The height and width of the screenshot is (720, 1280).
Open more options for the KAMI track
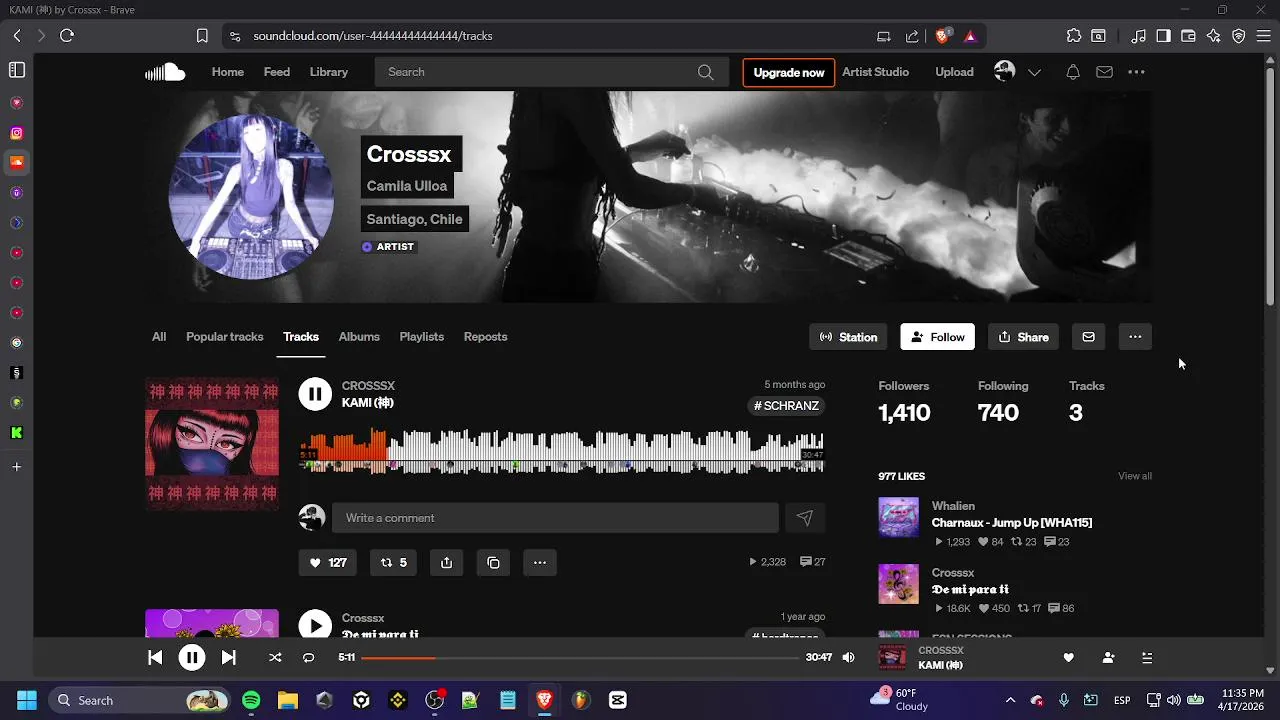coord(540,562)
